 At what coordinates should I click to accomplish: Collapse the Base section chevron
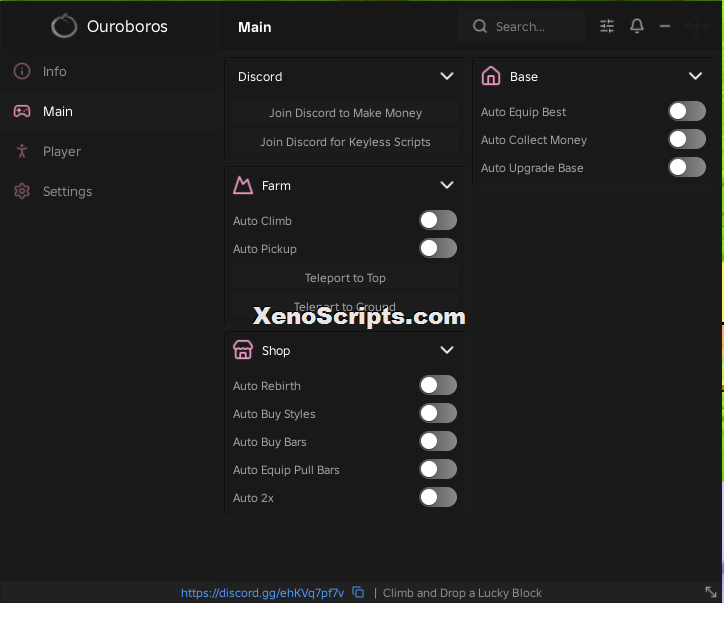(x=695, y=76)
